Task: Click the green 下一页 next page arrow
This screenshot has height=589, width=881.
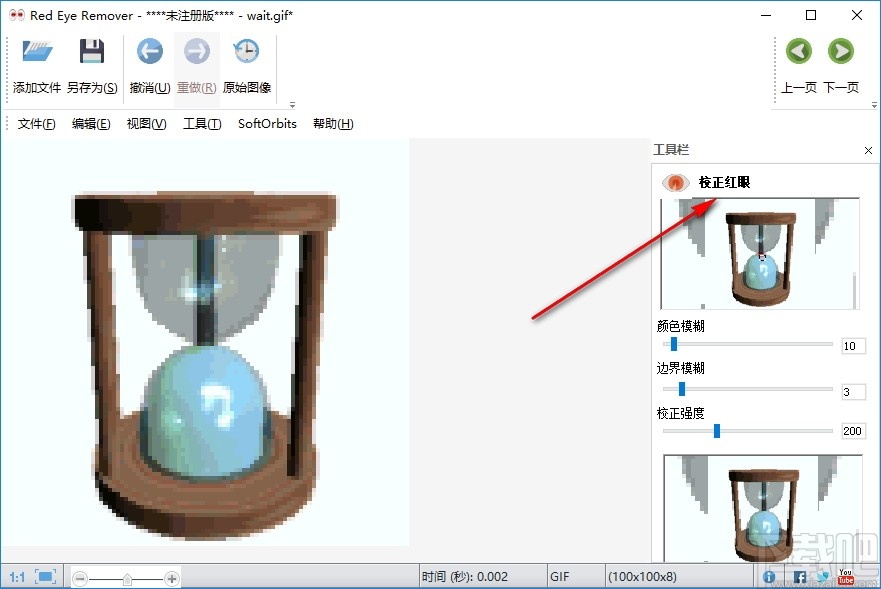Action: 841,51
